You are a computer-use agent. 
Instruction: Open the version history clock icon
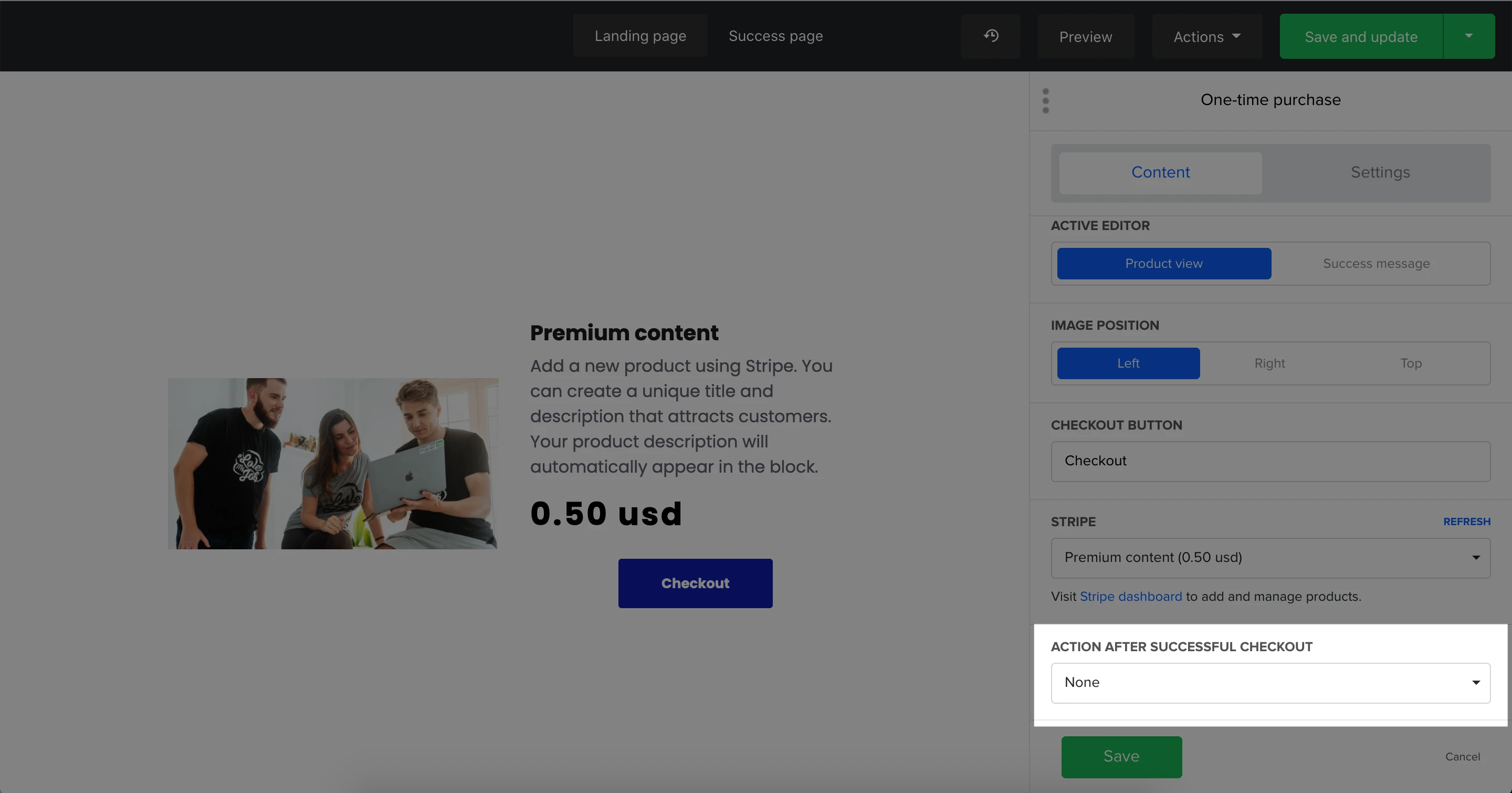click(x=991, y=36)
